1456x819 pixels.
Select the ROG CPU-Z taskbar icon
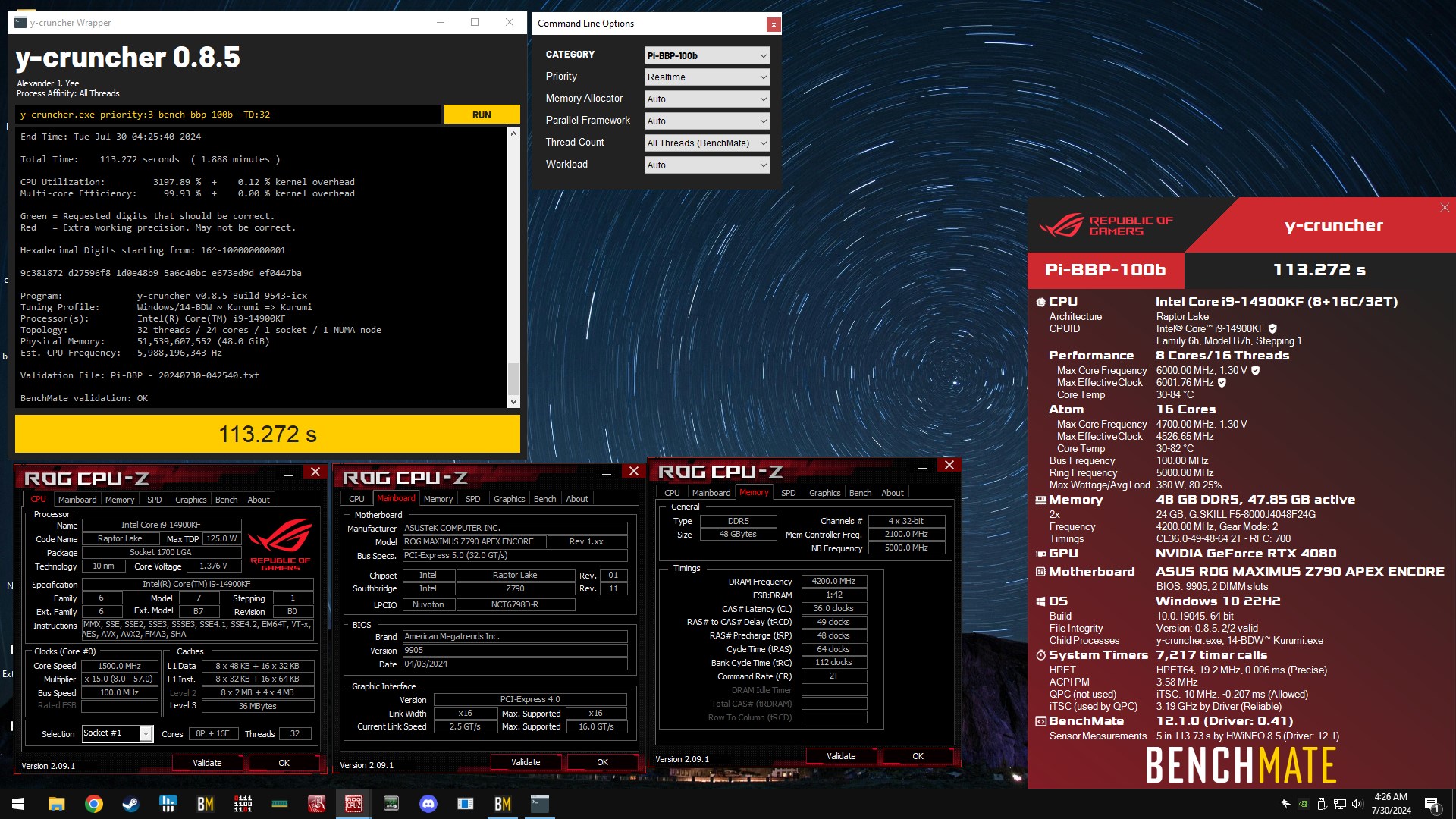pos(354,804)
